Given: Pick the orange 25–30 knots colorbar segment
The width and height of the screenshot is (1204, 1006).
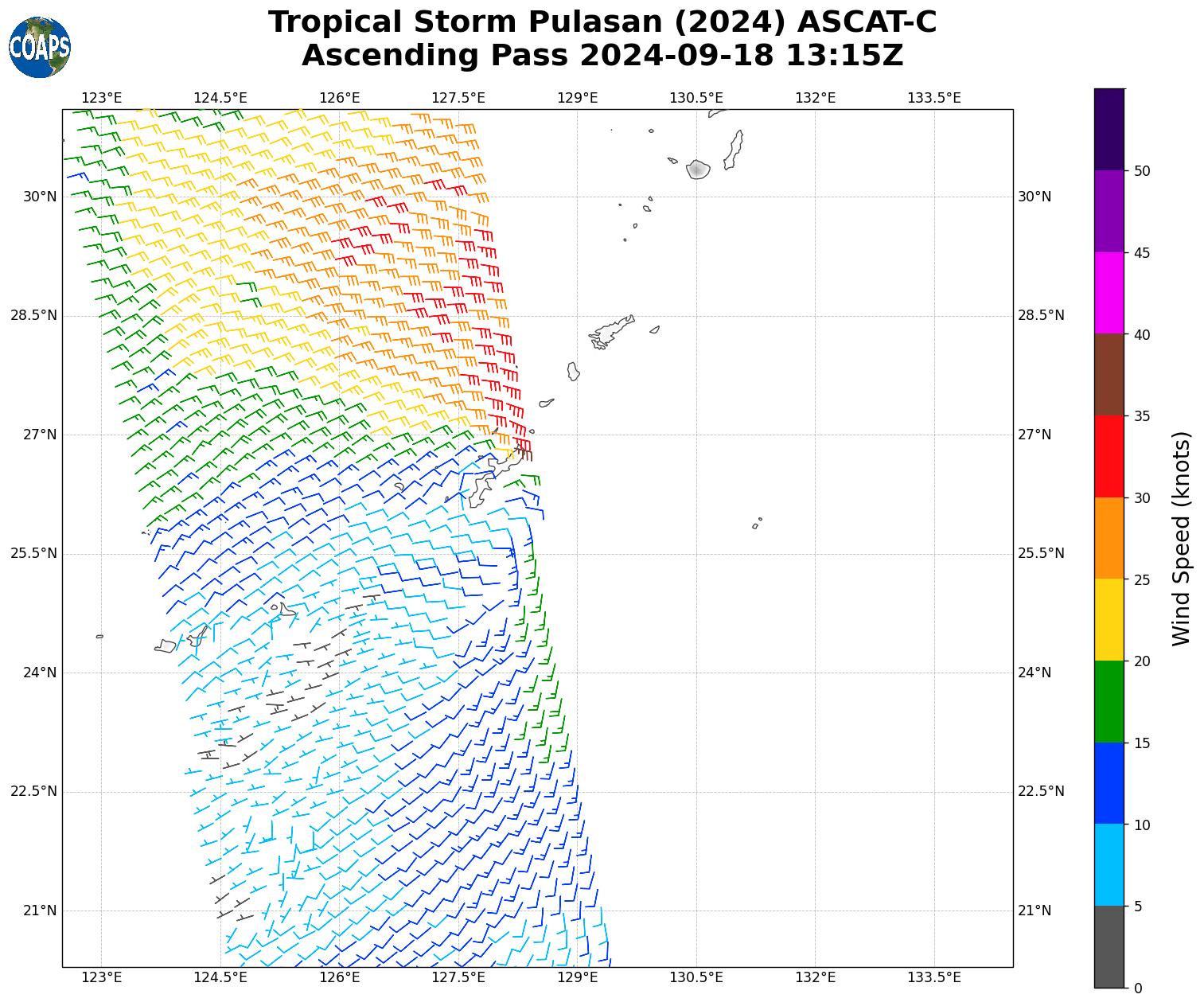Looking at the screenshot, I should [1109, 538].
